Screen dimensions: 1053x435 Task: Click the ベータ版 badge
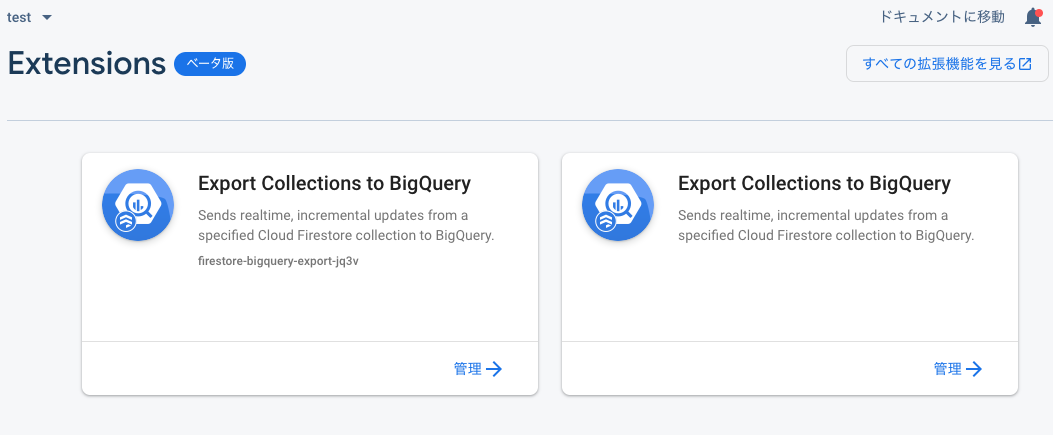[x=210, y=64]
